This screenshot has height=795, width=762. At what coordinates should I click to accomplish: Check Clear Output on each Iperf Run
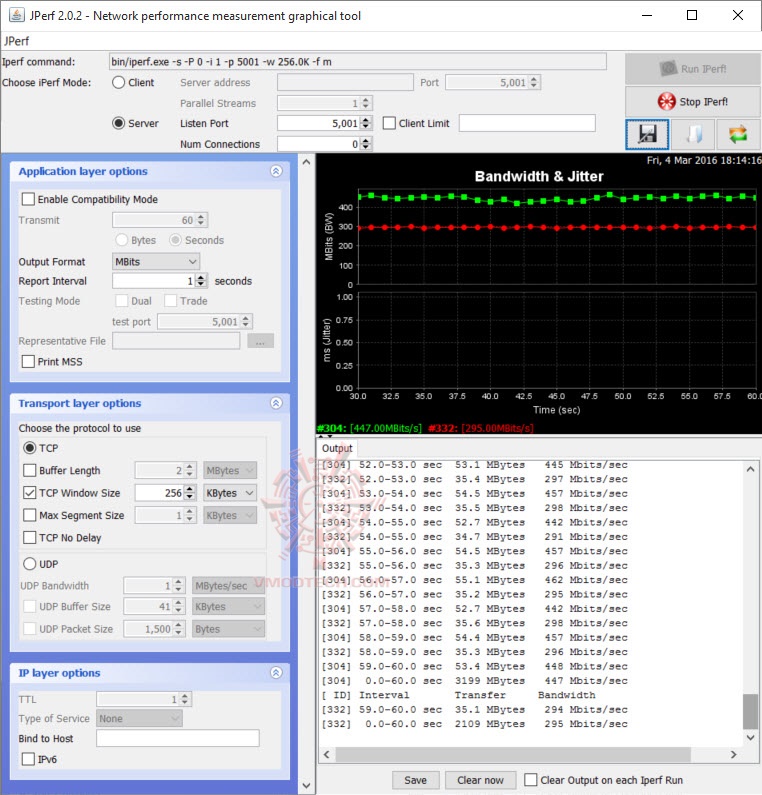[x=530, y=780]
